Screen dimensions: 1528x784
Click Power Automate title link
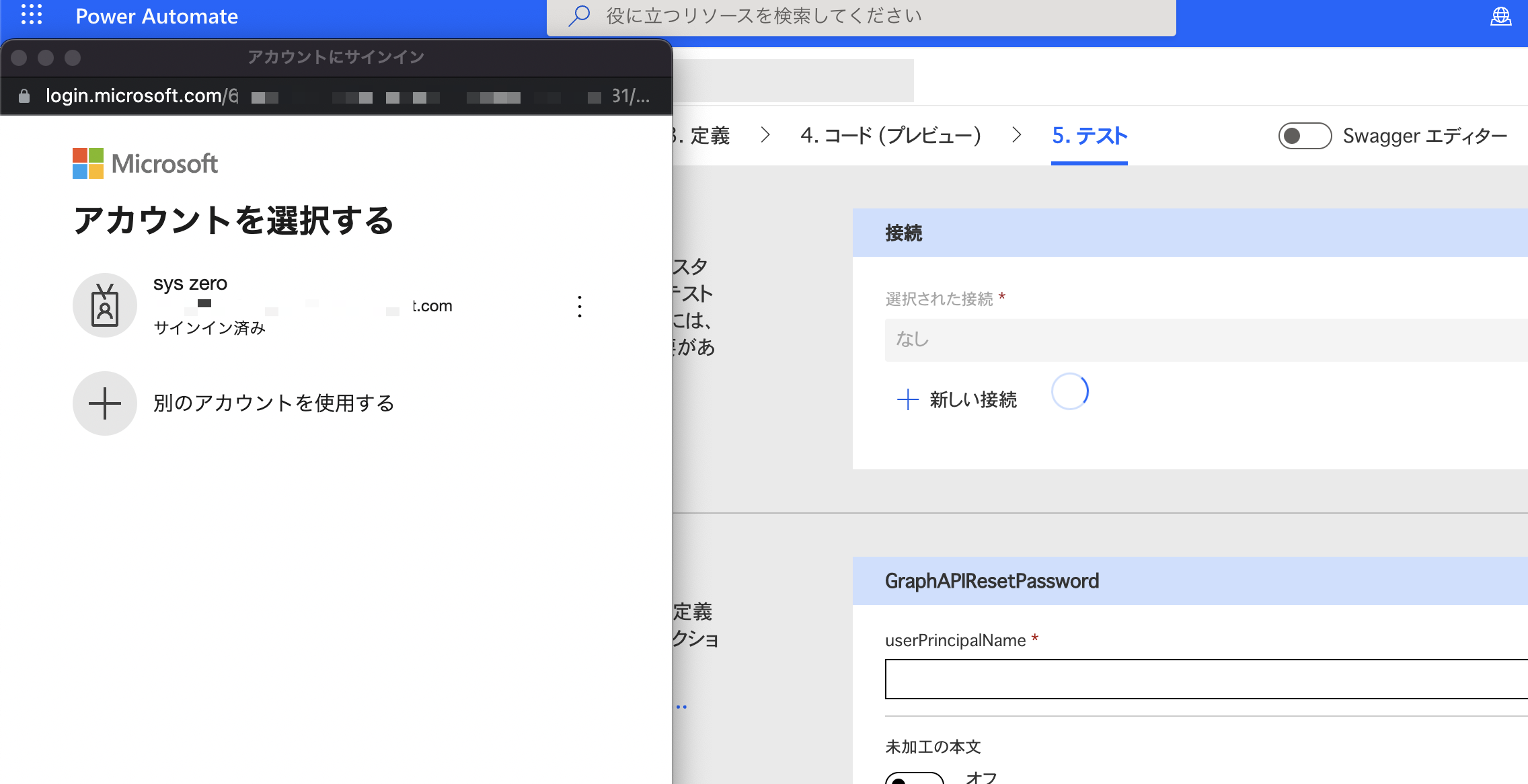[x=157, y=16]
